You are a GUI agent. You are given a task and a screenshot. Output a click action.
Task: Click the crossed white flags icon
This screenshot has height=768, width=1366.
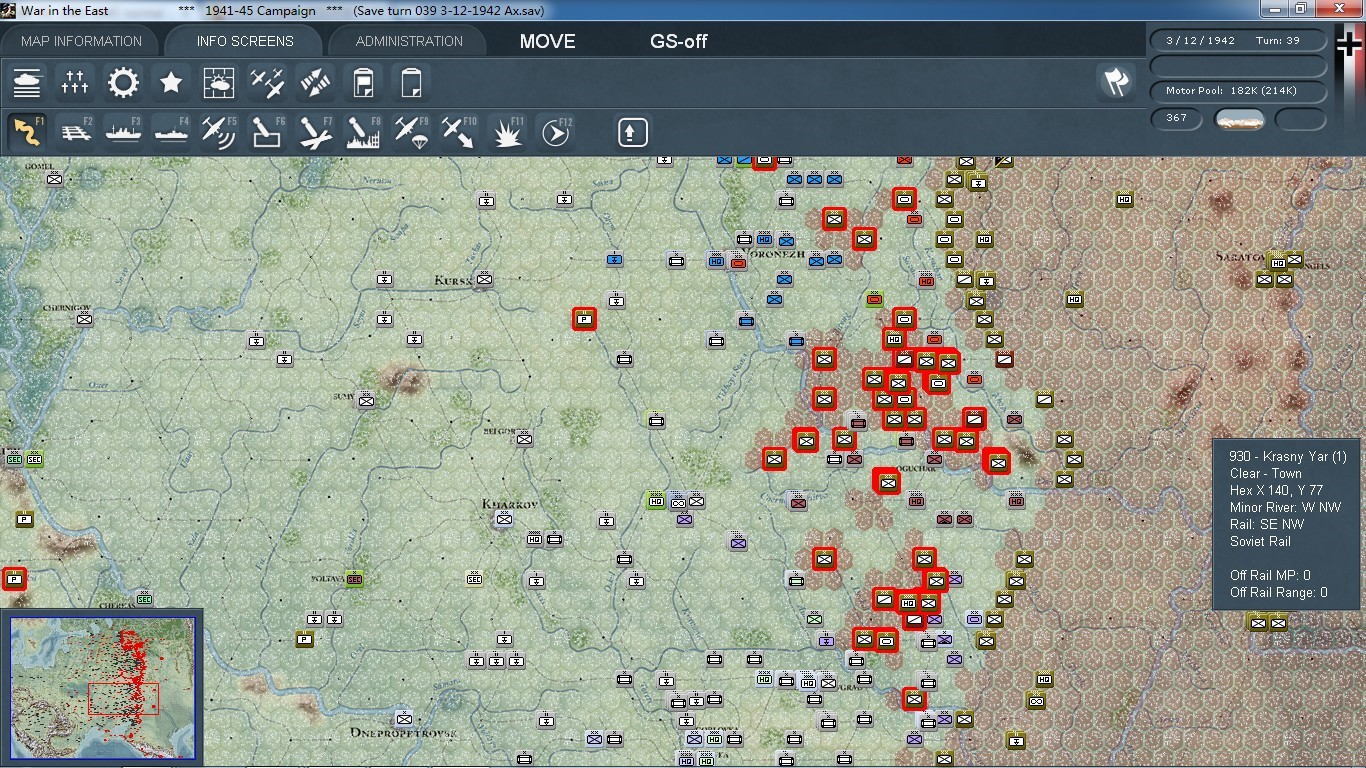tap(1116, 82)
